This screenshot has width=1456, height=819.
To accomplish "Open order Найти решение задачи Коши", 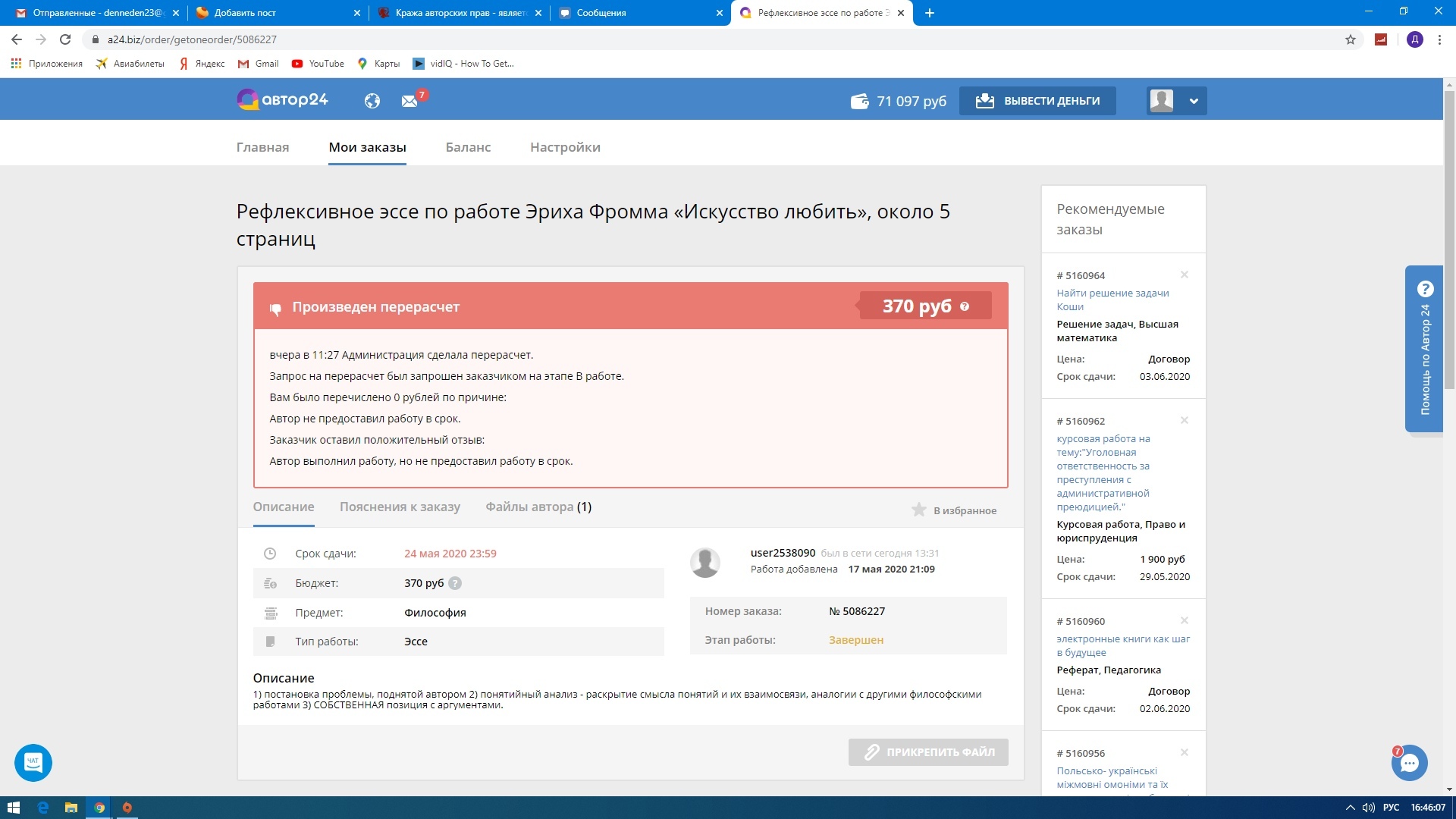I will coord(1112,300).
